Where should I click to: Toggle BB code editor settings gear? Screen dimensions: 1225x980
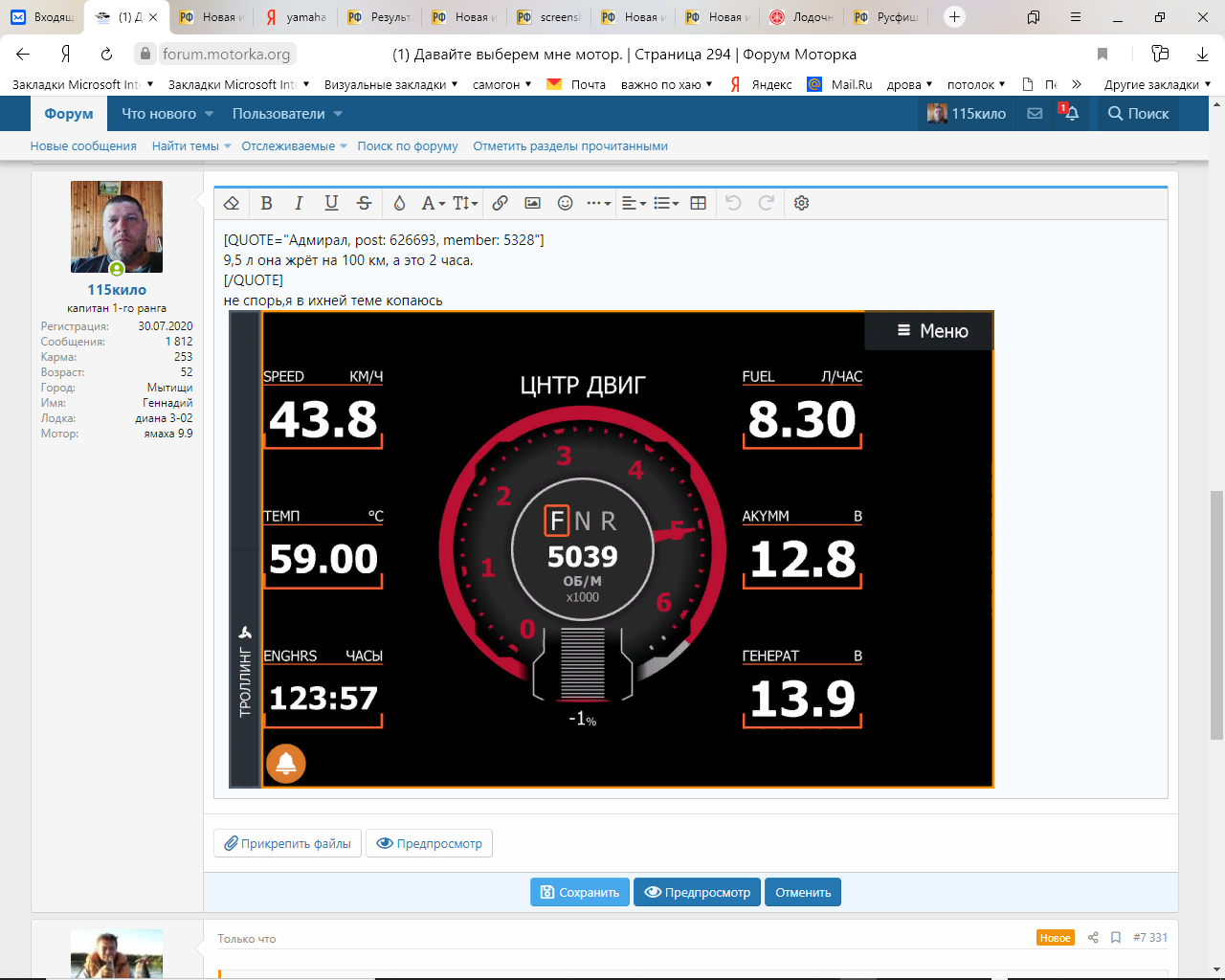coord(802,203)
